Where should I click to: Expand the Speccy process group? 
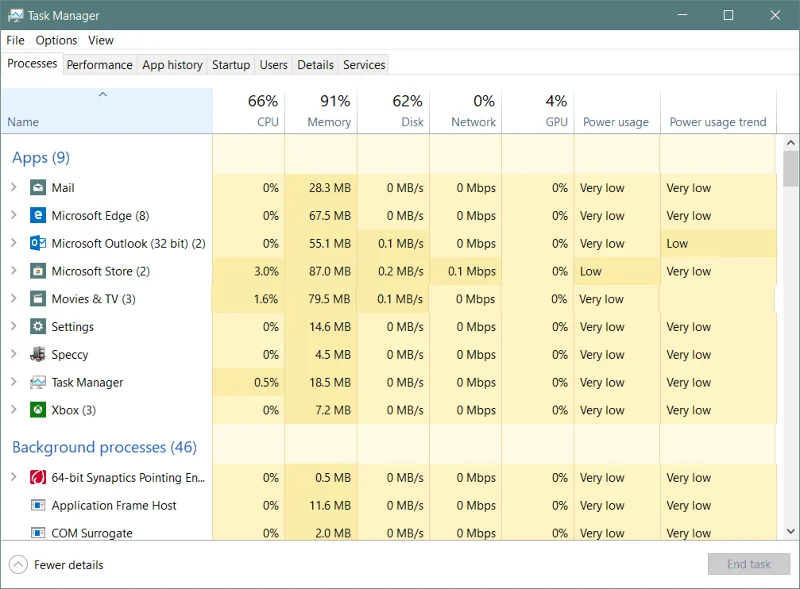click(x=14, y=354)
